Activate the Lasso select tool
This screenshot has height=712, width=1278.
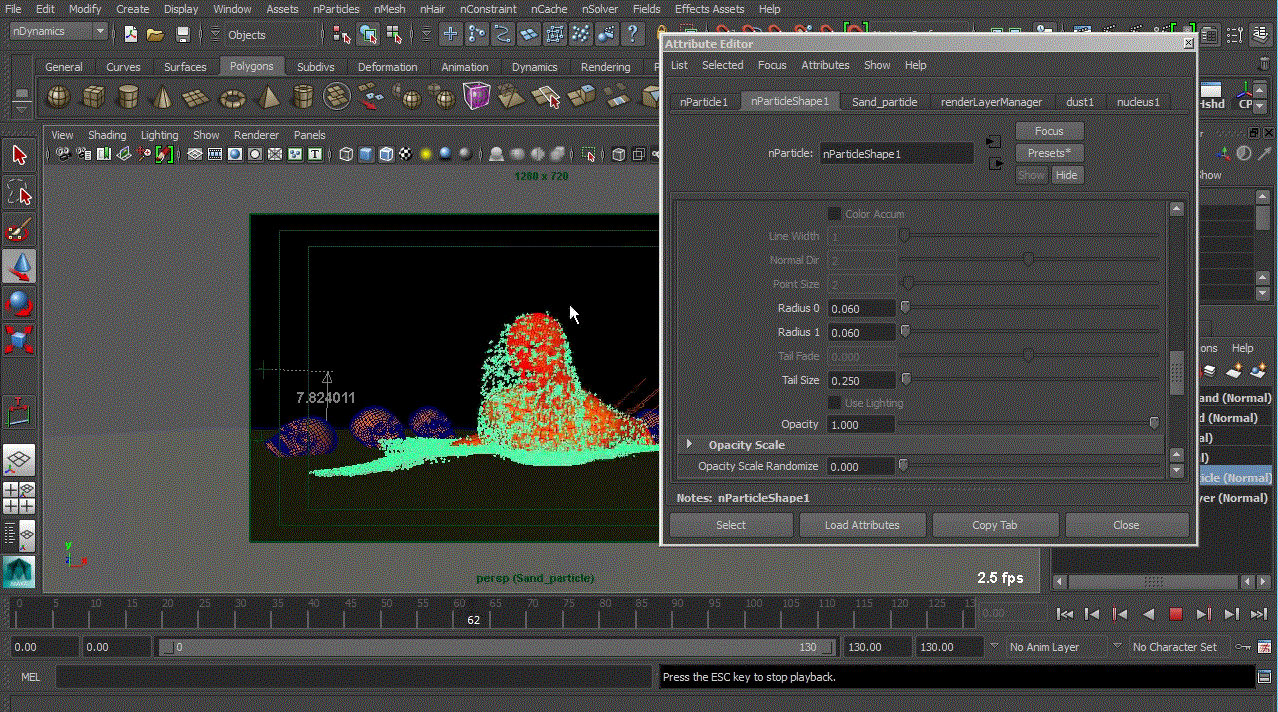coord(19,192)
